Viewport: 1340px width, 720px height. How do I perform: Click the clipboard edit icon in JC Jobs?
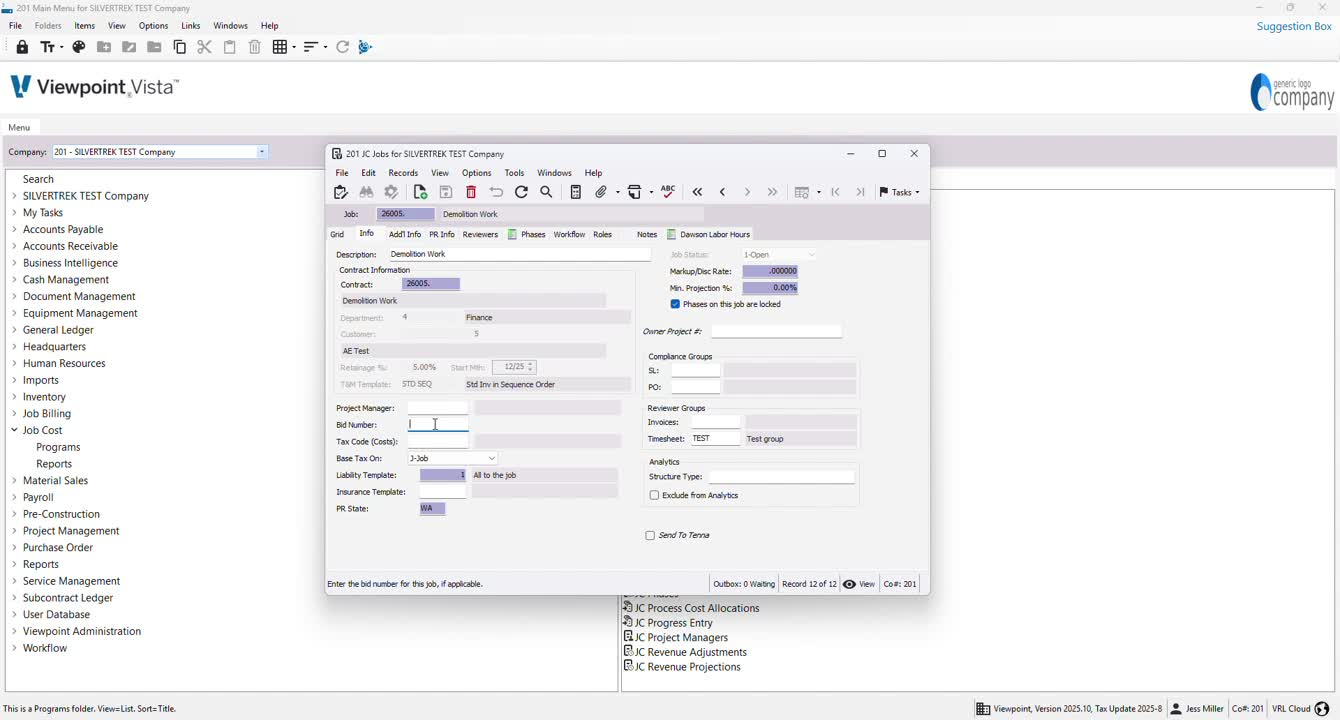pyautogui.click(x=340, y=192)
